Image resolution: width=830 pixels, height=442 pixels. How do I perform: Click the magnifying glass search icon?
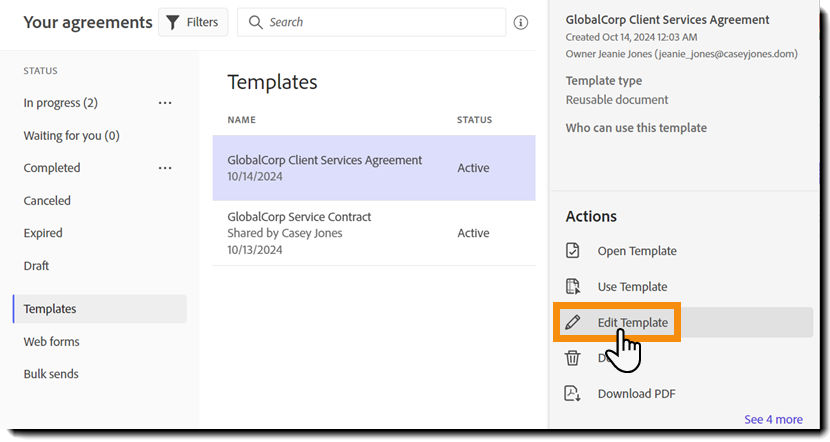pos(256,22)
